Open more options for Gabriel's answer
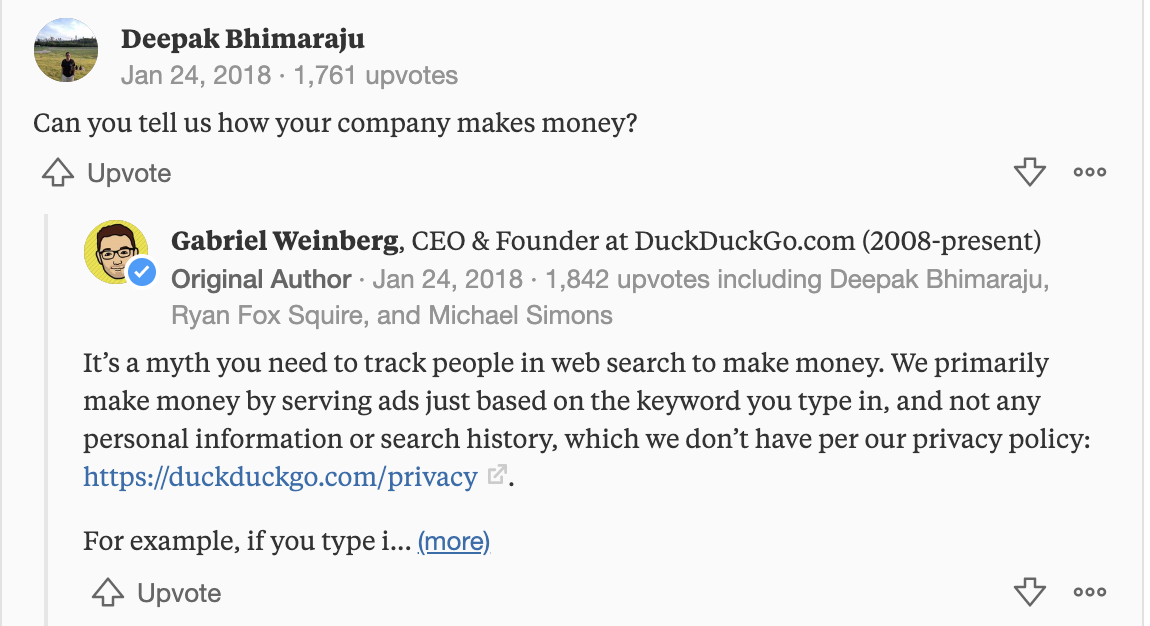Image resolution: width=1150 pixels, height=626 pixels. coord(1089,592)
